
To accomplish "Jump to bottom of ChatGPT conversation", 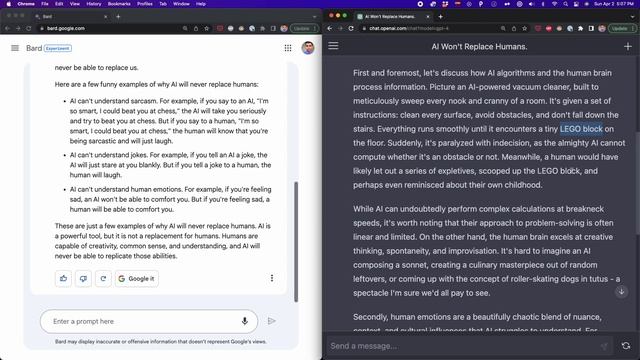I will tap(621, 291).
